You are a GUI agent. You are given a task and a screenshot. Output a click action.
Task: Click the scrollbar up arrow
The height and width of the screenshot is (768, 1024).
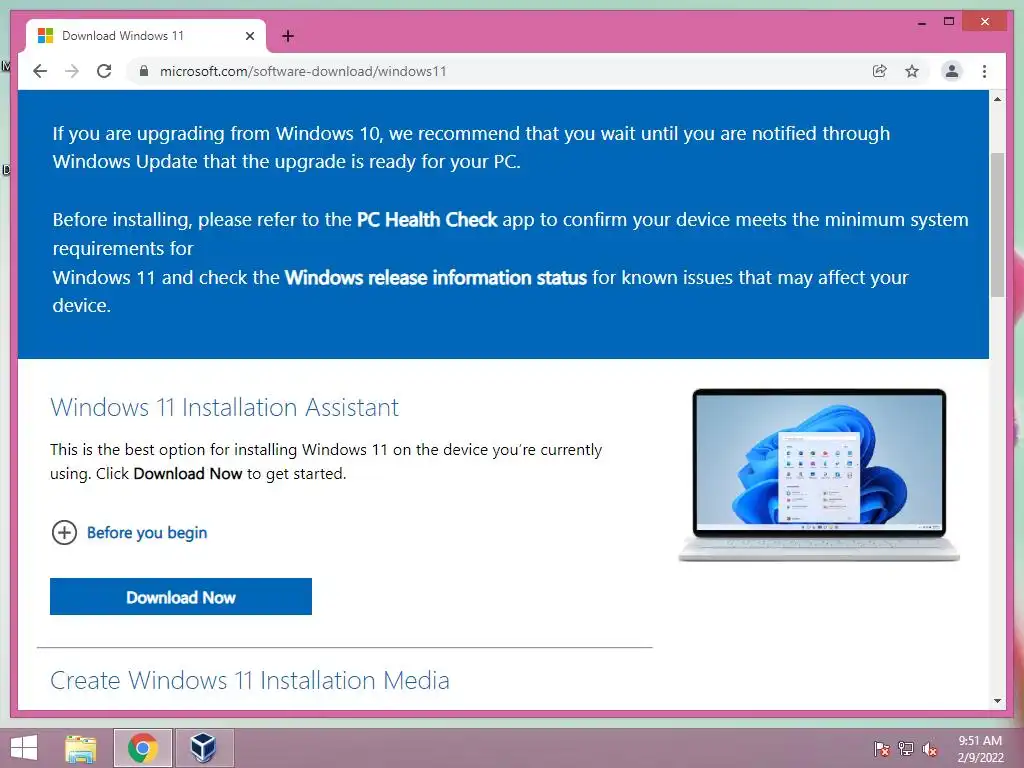997,99
